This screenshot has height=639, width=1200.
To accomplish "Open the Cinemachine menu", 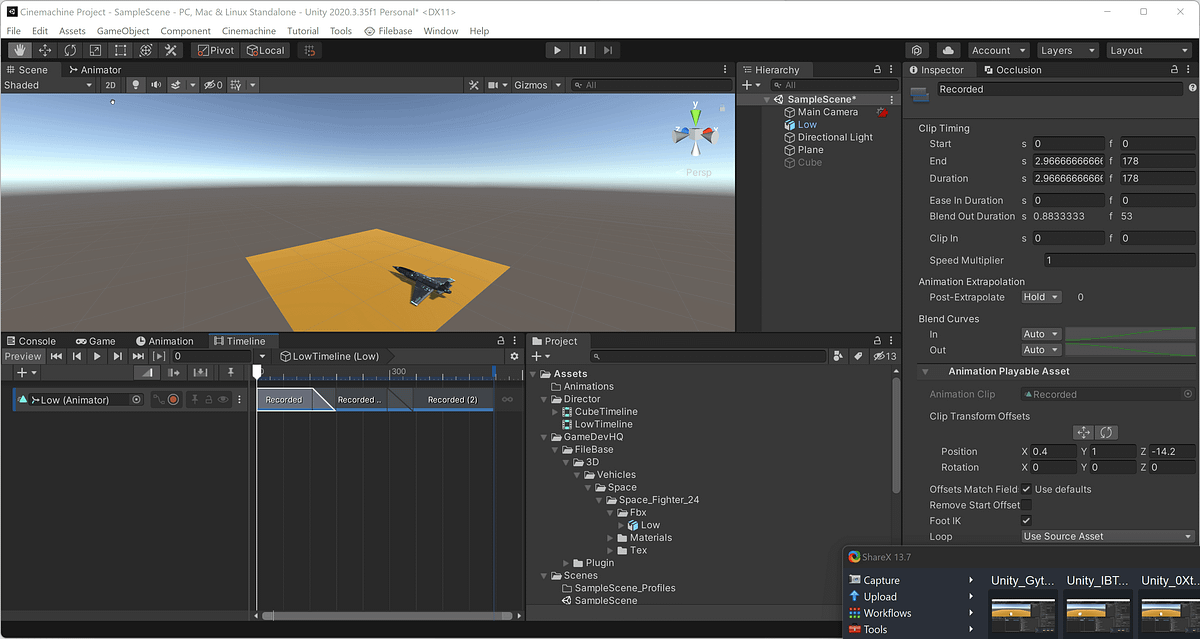I will coord(248,30).
